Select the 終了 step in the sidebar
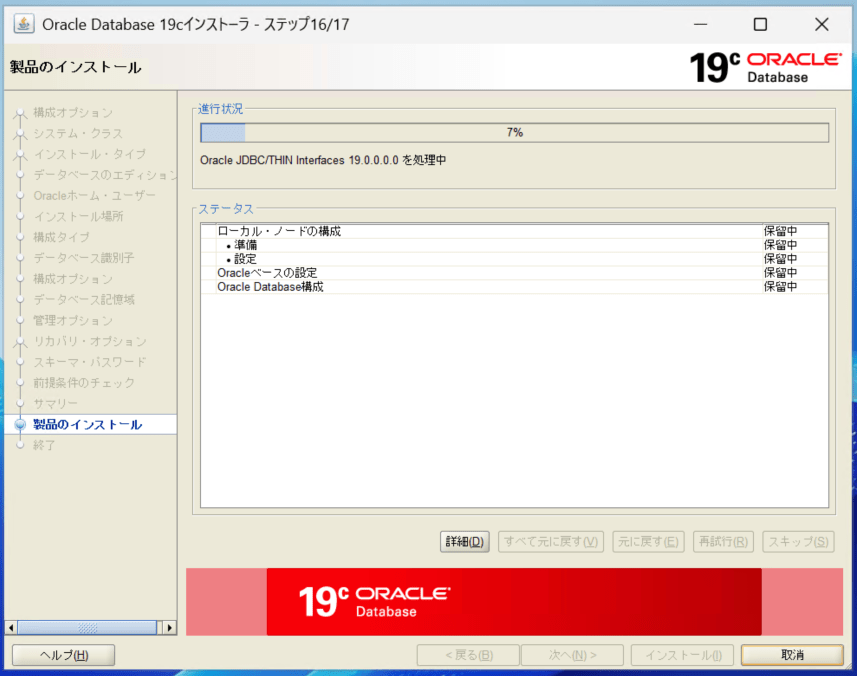 44,445
